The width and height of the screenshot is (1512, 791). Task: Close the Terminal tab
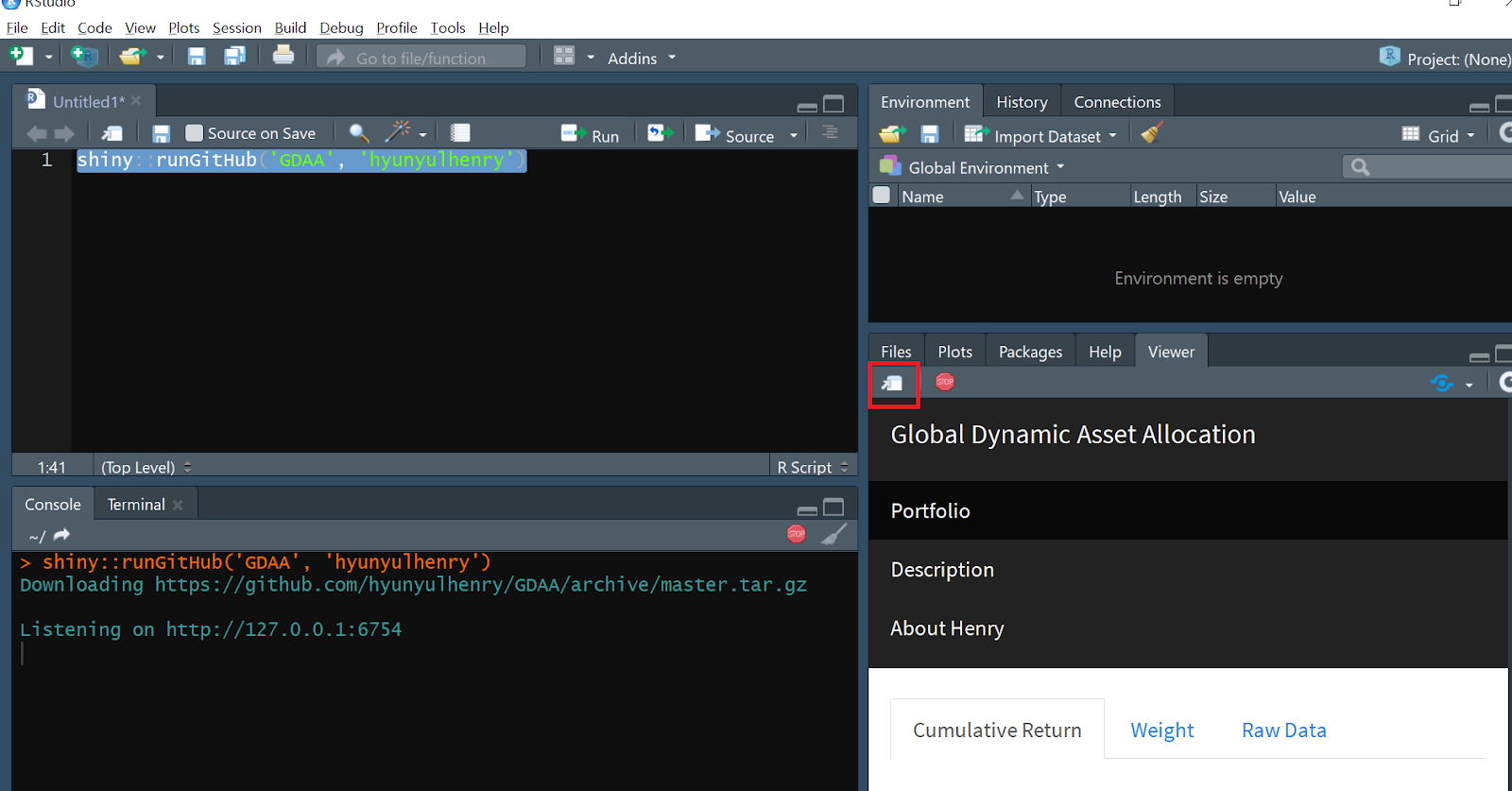pyautogui.click(x=178, y=505)
